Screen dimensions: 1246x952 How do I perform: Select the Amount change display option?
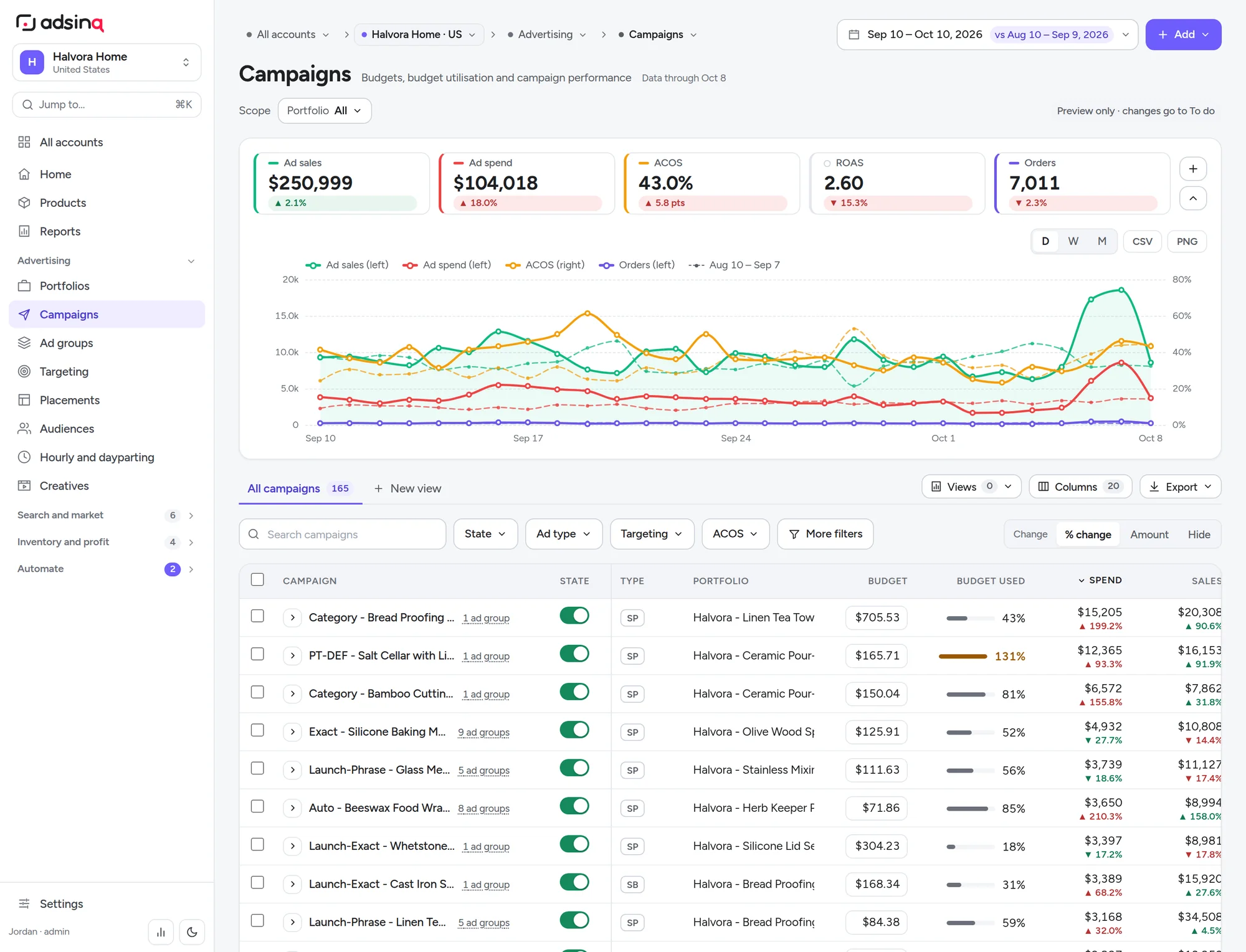1149,535
